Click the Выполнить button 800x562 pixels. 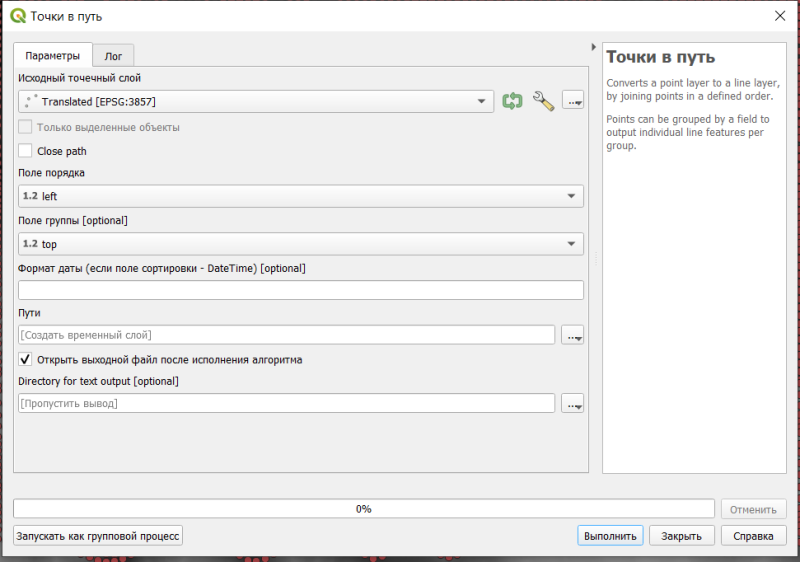click(x=610, y=536)
